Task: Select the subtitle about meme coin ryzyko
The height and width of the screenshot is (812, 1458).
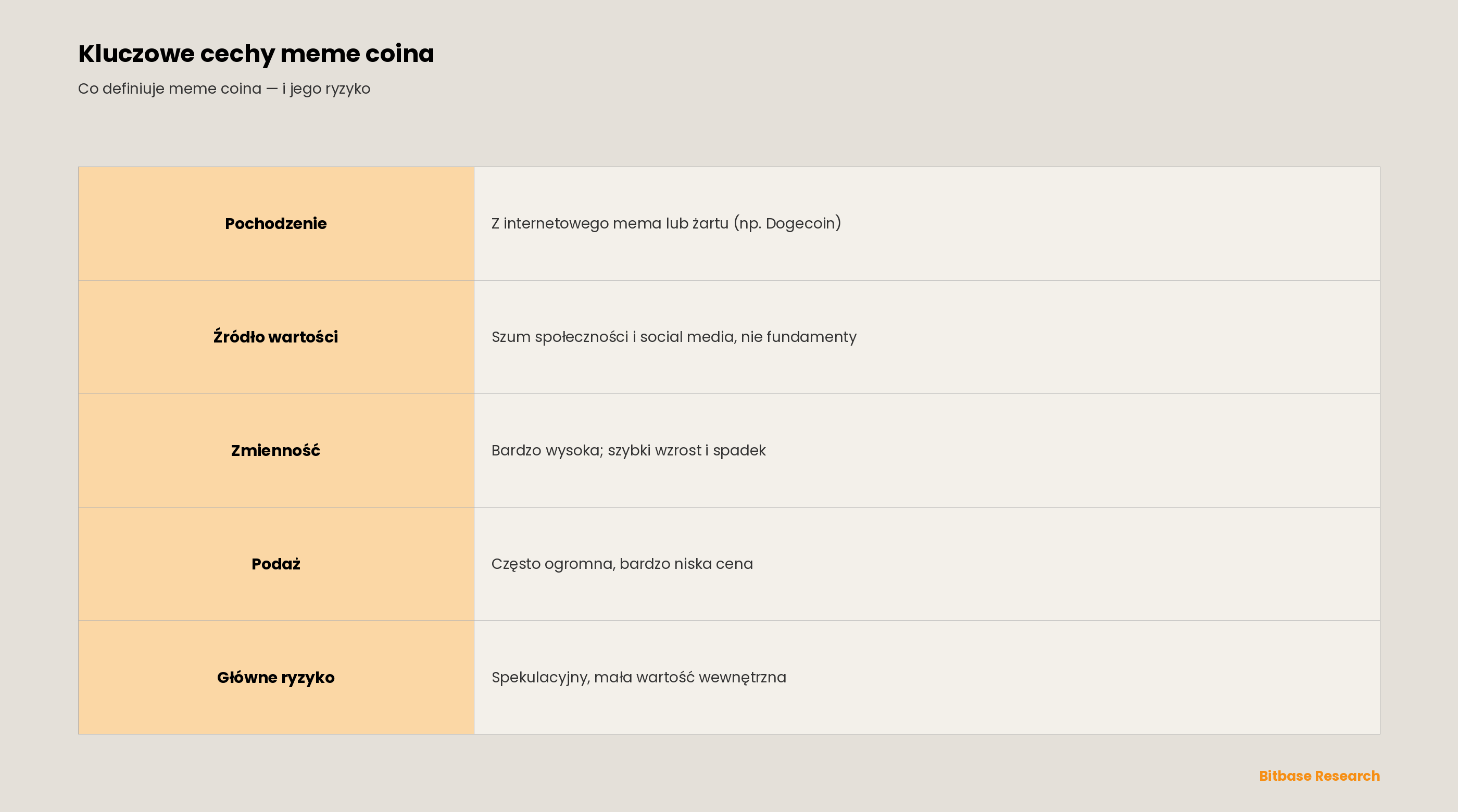Action: coord(224,89)
